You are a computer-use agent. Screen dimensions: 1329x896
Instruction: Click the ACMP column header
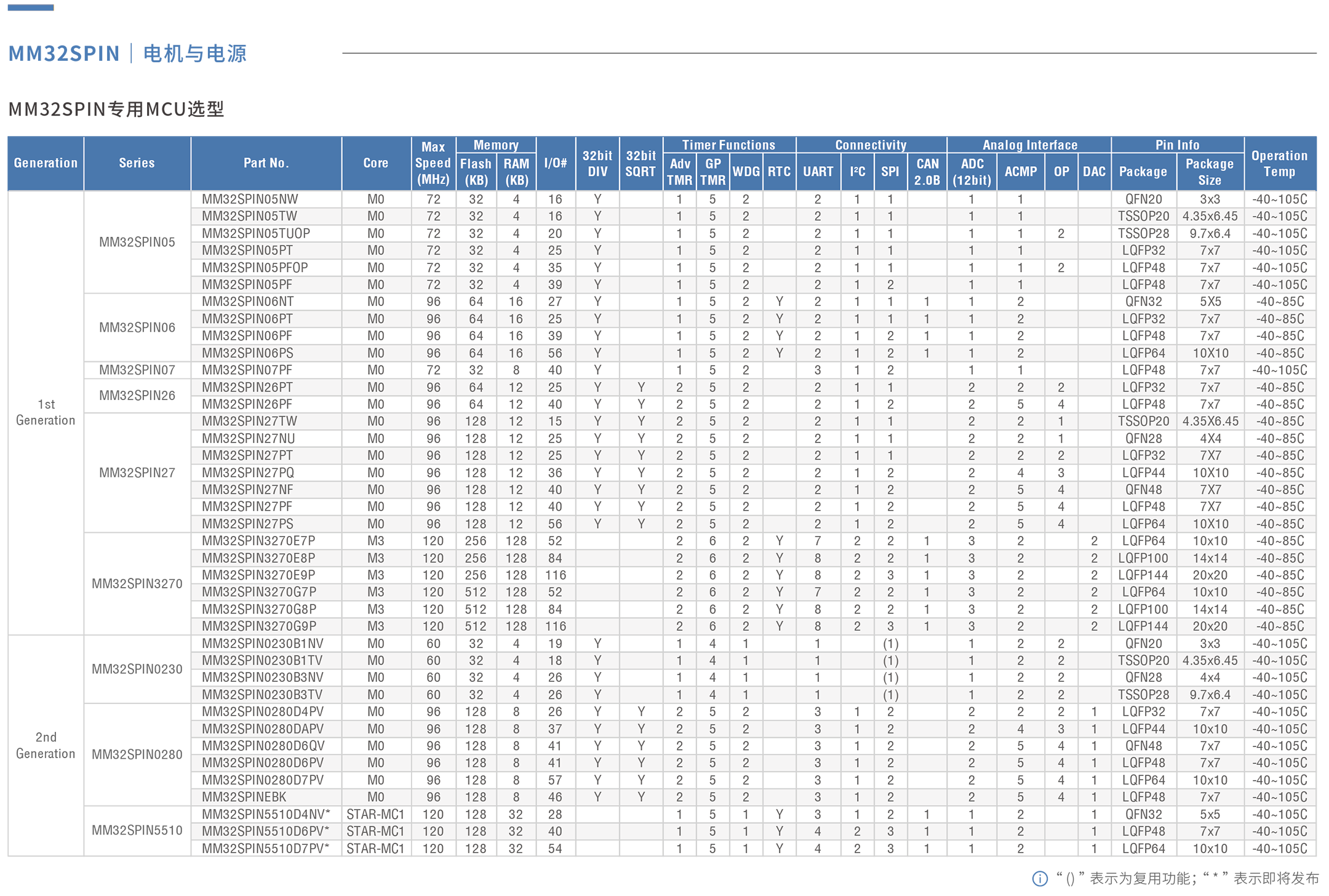[1020, 172]
